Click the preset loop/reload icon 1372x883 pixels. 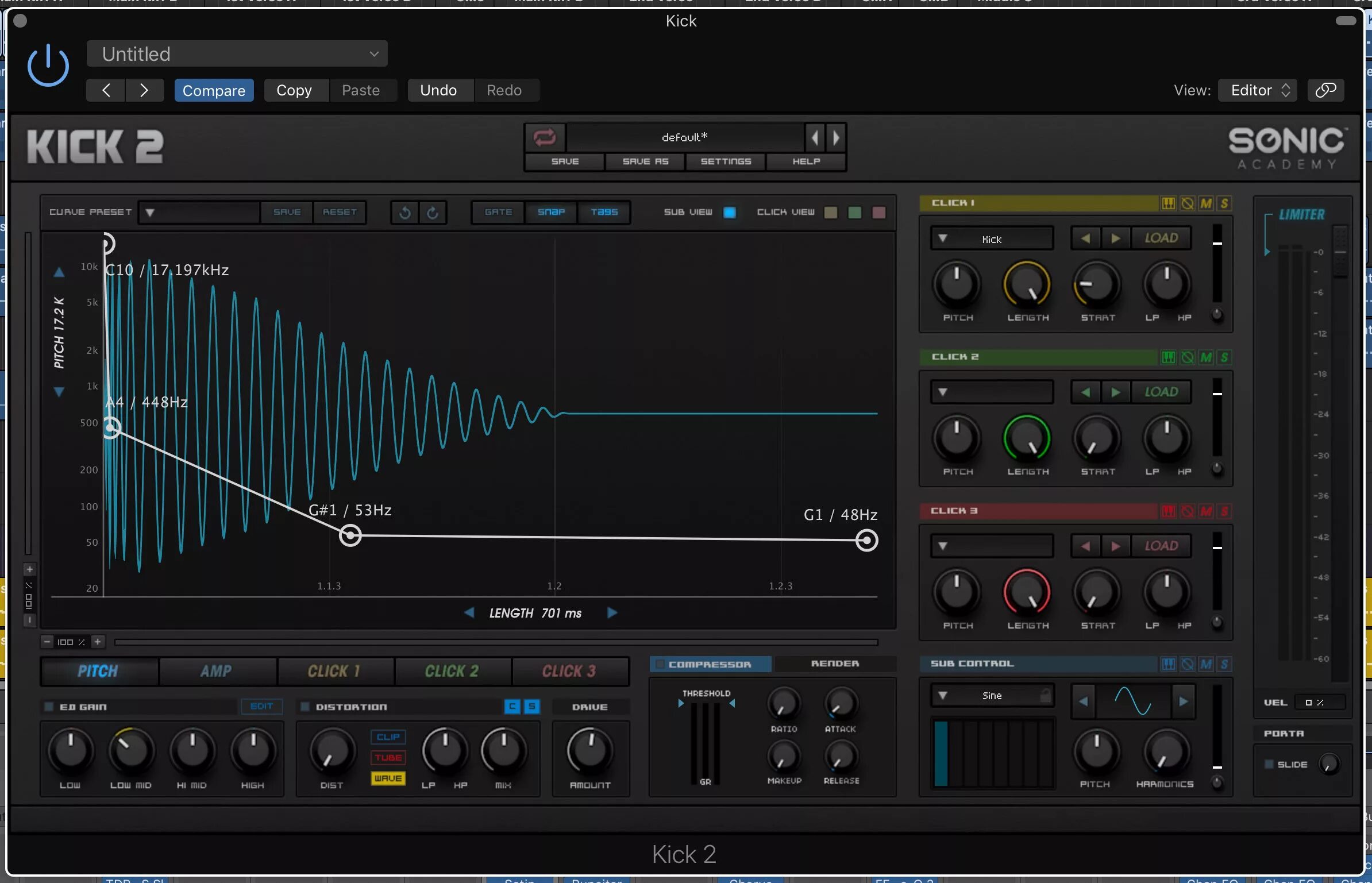[544, 137]
